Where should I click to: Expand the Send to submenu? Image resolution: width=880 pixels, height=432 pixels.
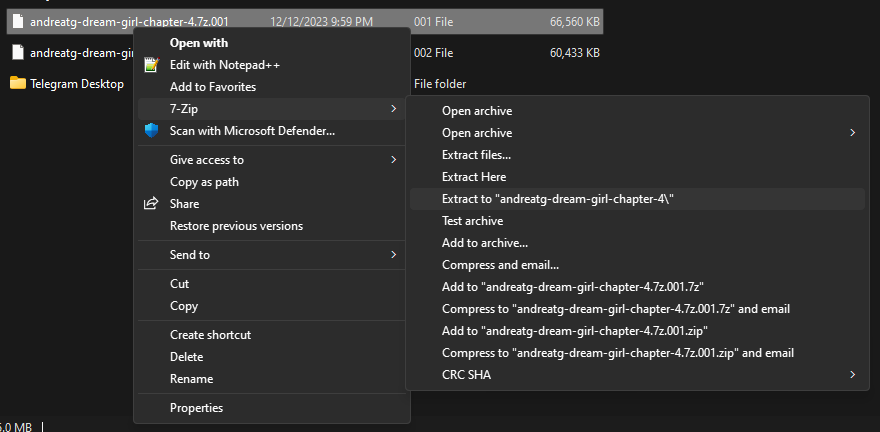click(x=394, y=255)
